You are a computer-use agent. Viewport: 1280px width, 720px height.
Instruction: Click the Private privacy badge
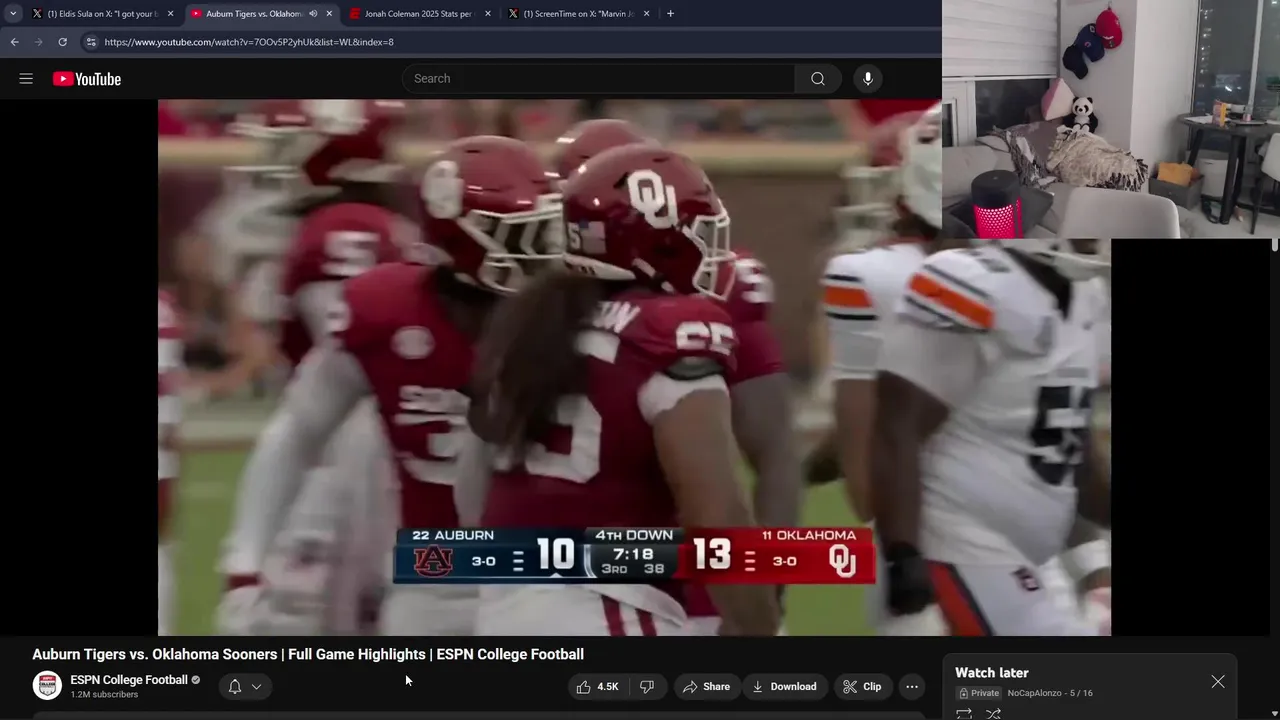click(x=979, y=693)
